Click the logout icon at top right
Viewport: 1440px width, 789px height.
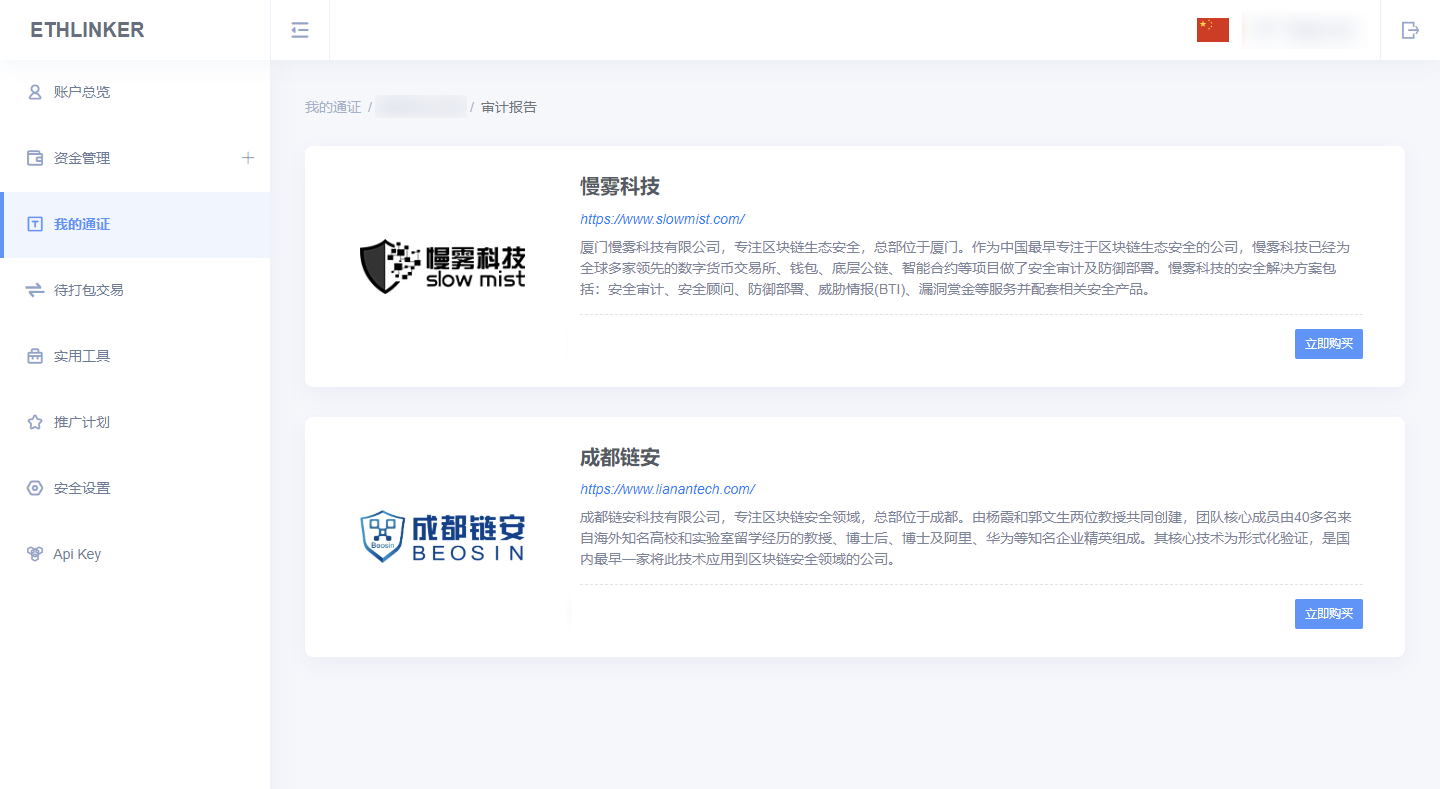[x=1410, y=30]
